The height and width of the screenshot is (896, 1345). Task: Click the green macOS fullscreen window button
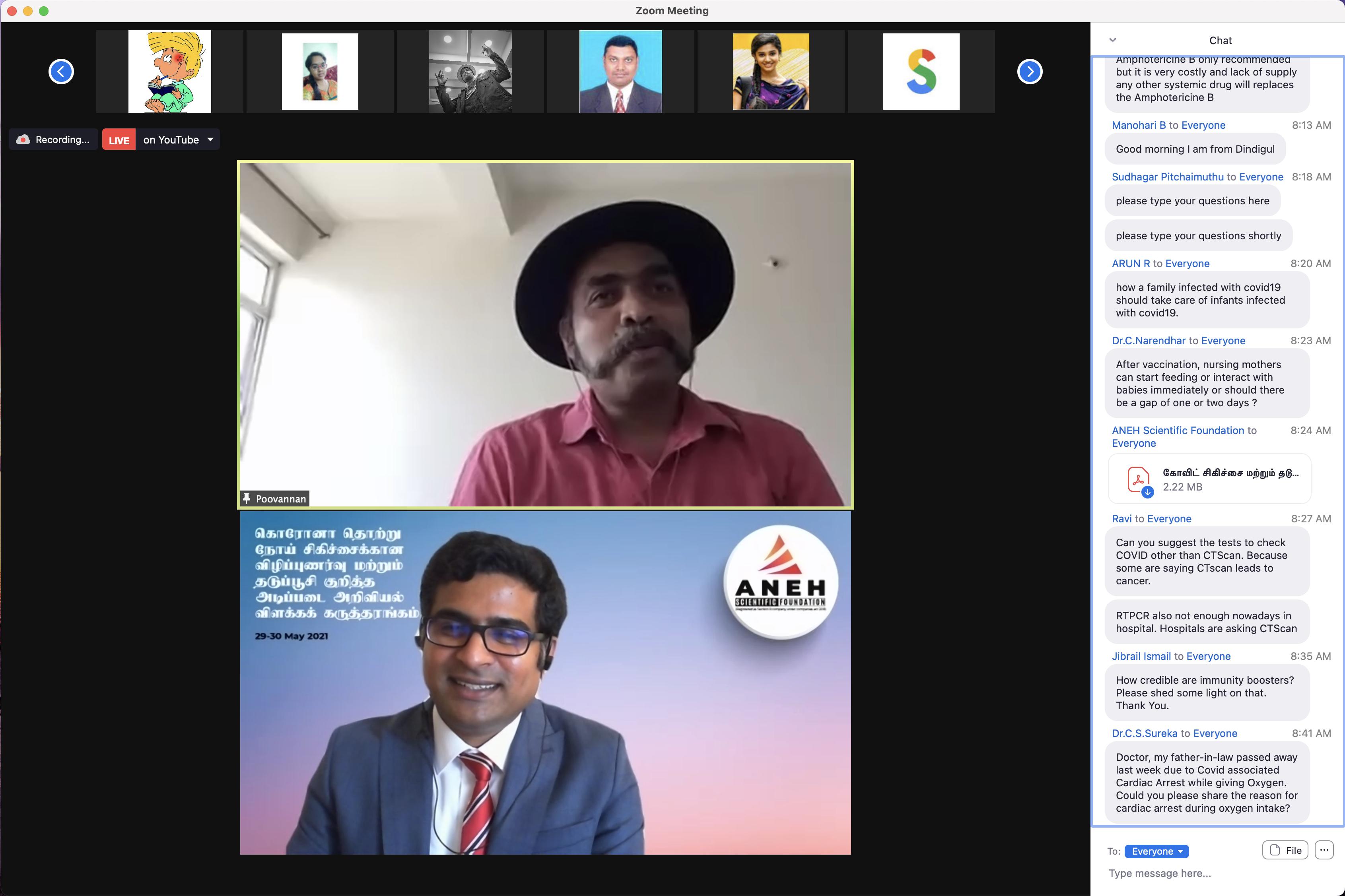click(44, 11)
